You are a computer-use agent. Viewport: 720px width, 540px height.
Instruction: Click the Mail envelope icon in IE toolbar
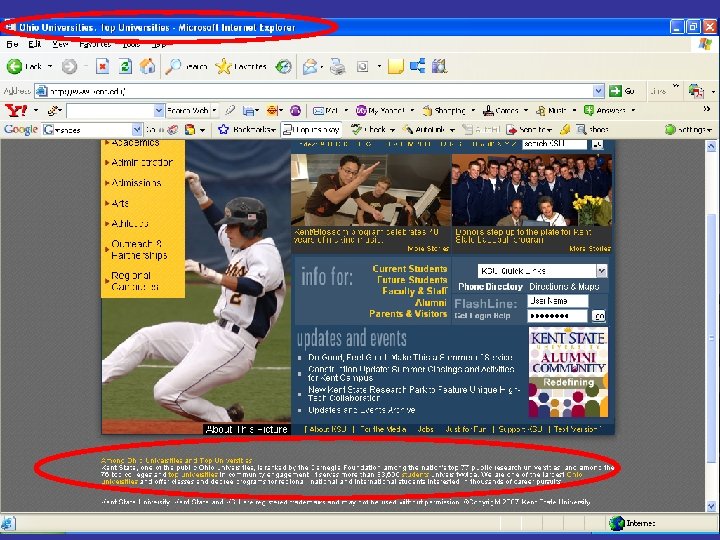pos(310,67)
